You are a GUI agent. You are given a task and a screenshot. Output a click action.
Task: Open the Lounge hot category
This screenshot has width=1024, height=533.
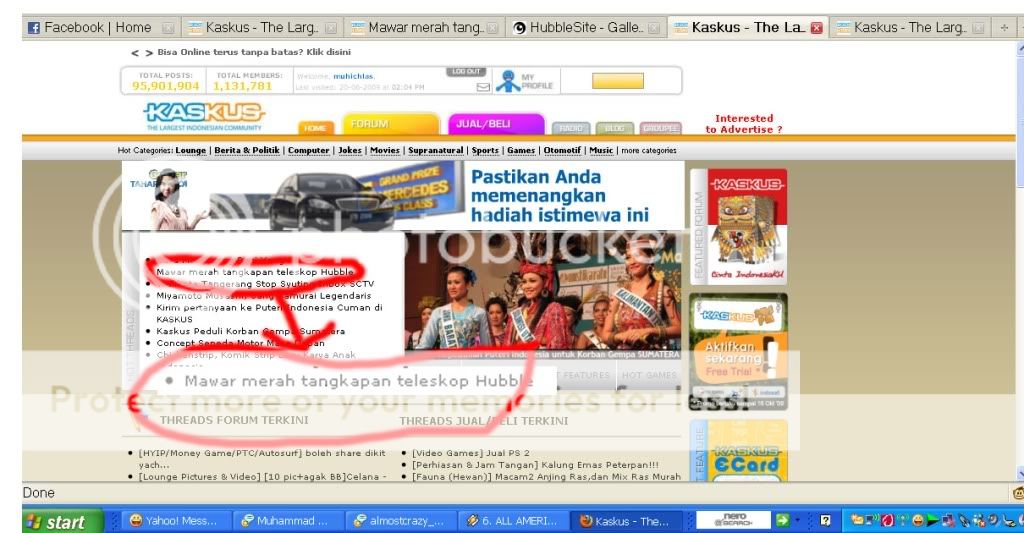(x=191, y=150)
